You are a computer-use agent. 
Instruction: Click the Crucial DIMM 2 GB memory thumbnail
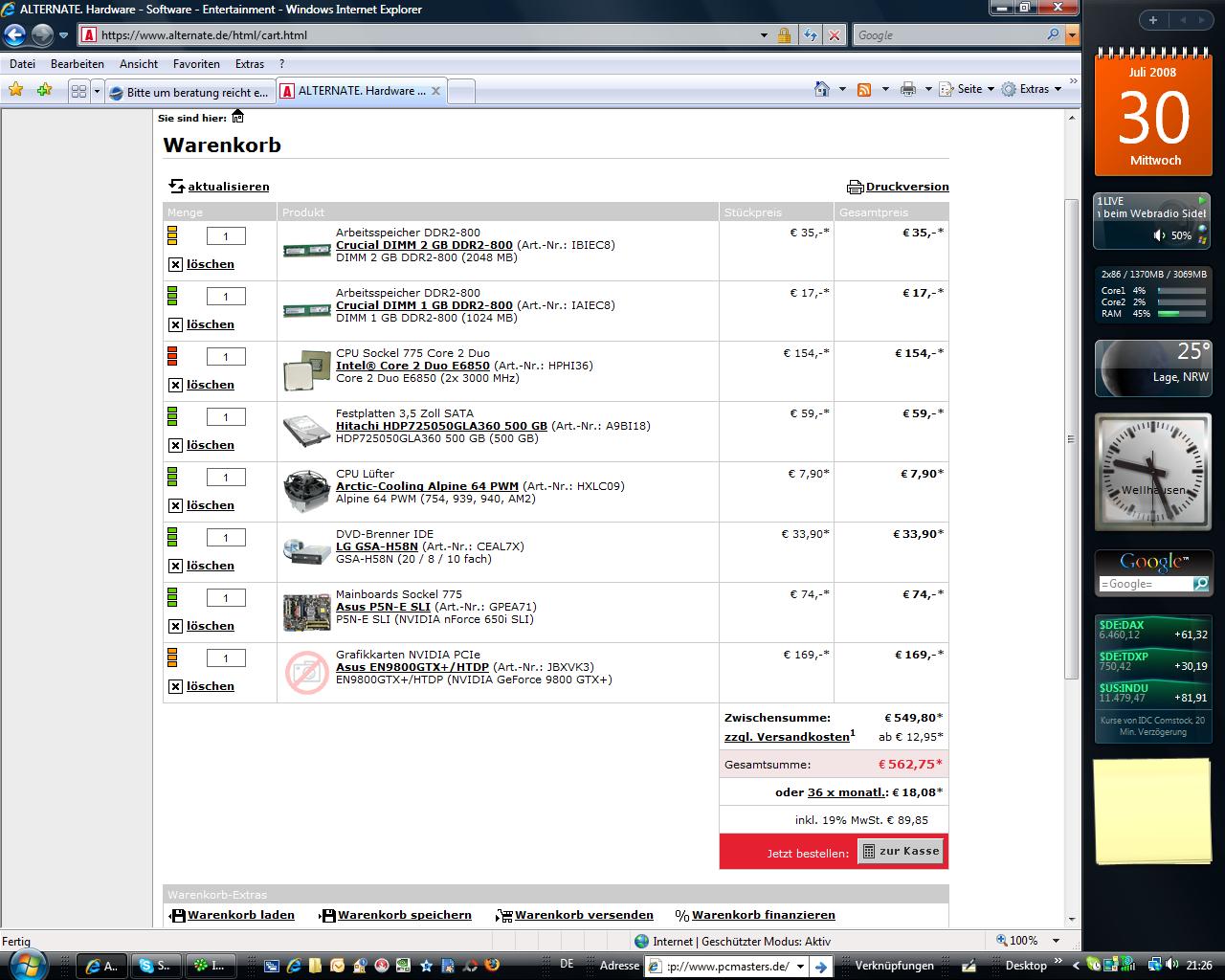pos(306,251)
